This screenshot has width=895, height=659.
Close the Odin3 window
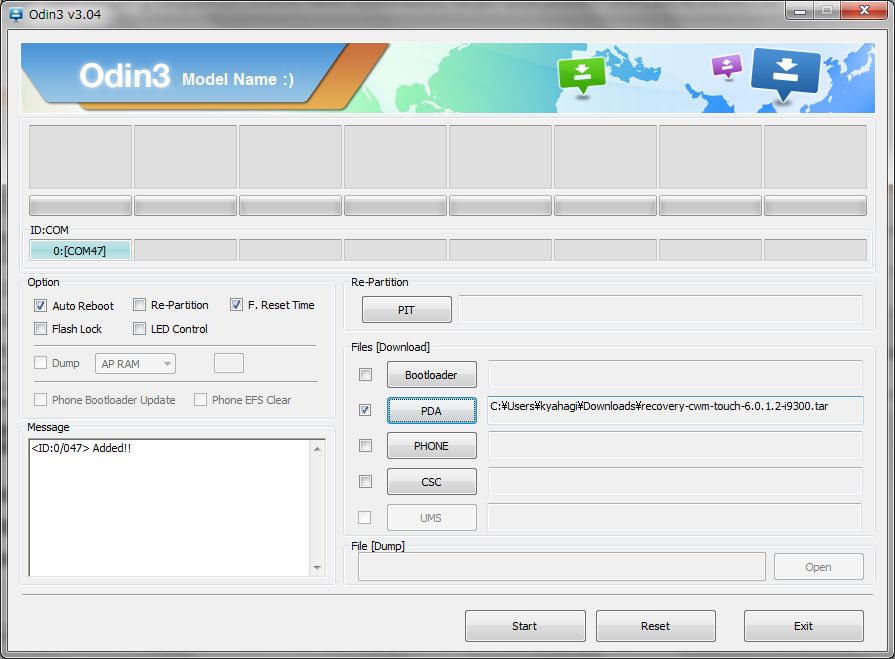(x=864, y=10)
